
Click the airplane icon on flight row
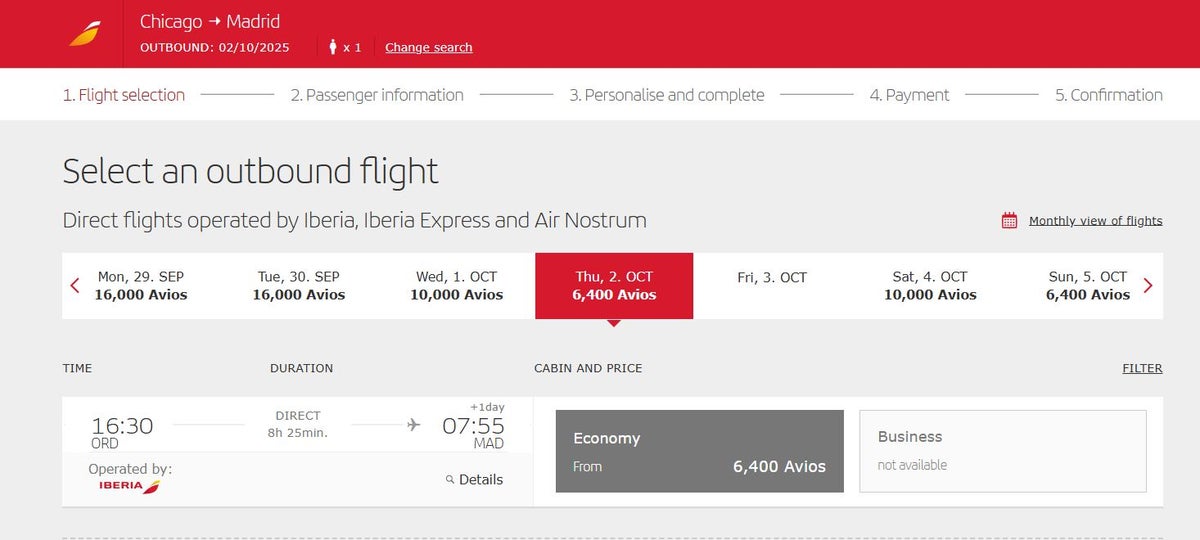point(414,425)
